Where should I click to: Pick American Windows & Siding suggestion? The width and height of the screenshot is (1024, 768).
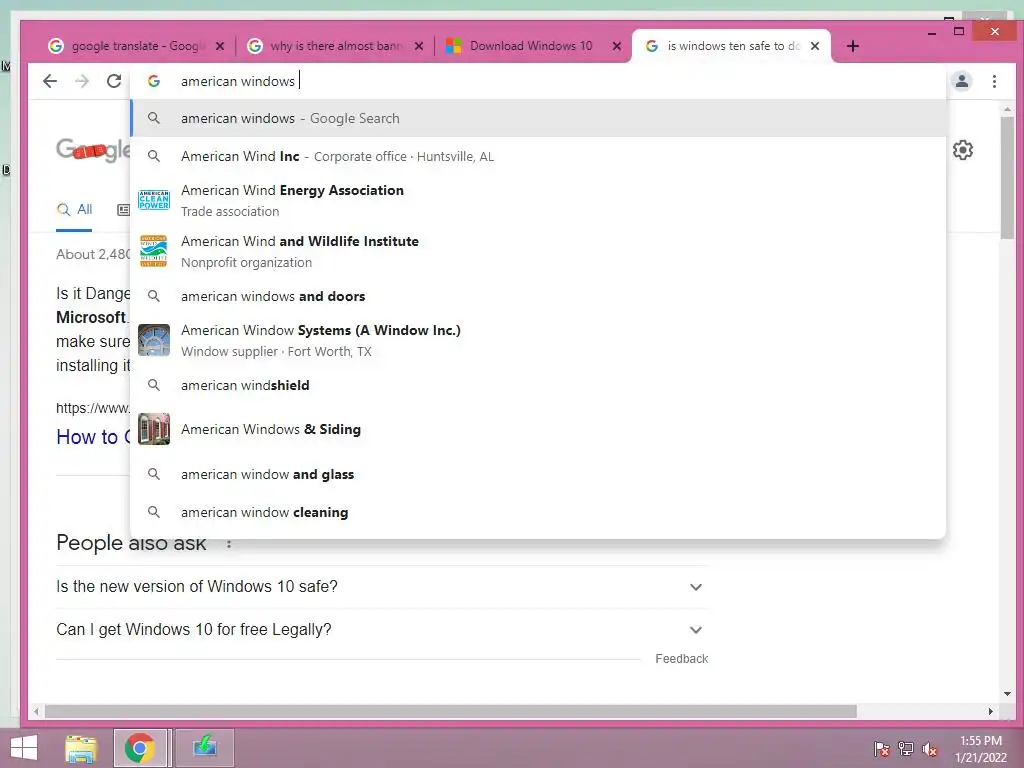click(539, 429)
